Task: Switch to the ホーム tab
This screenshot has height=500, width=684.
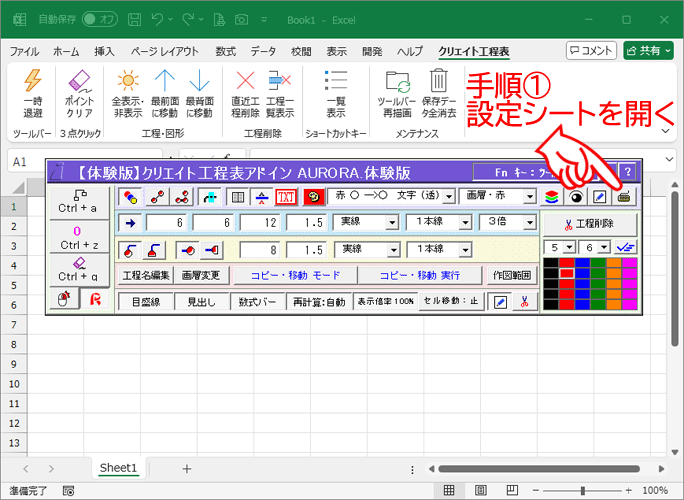Action: coord(66,51)
